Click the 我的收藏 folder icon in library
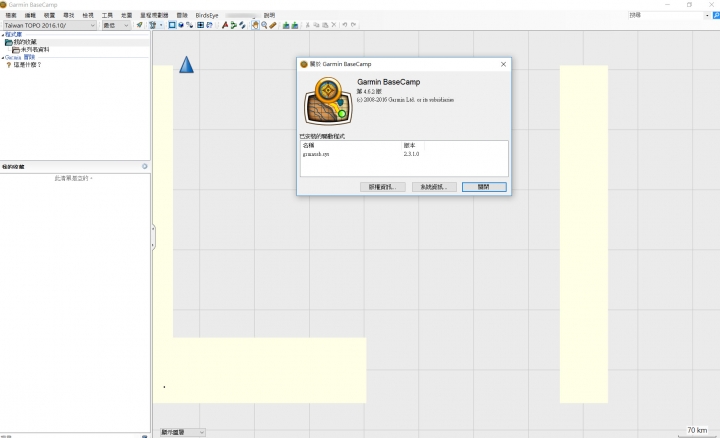 click(x=8, y=42)
